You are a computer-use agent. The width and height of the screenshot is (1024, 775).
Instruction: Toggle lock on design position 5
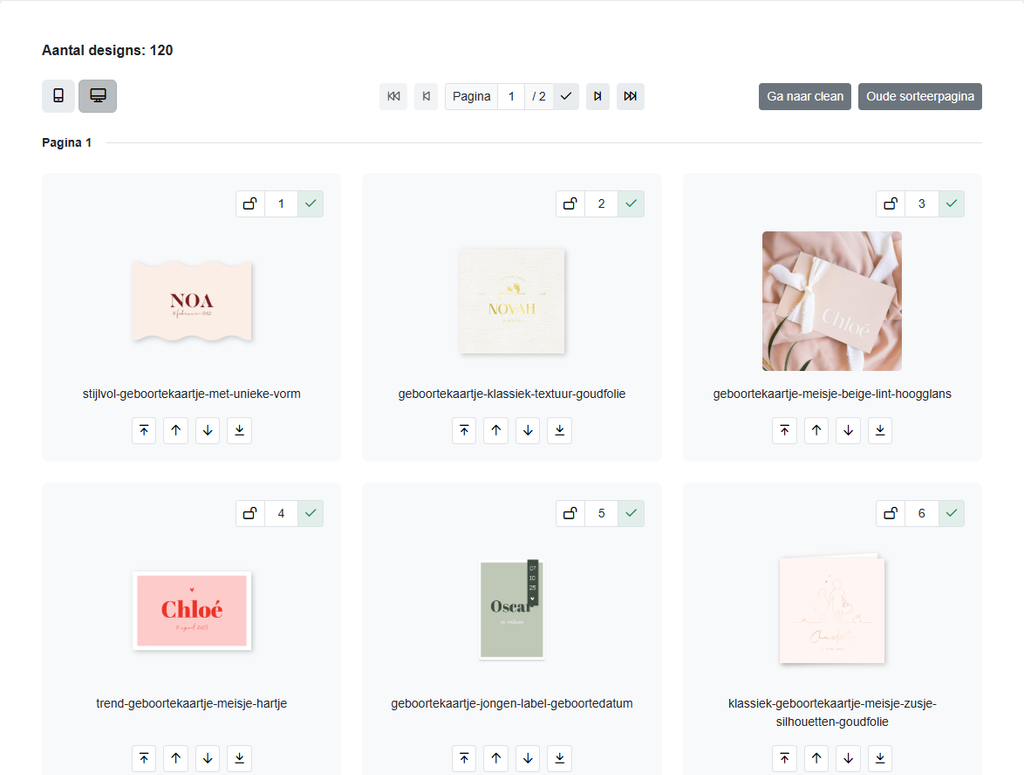[570, 513]
